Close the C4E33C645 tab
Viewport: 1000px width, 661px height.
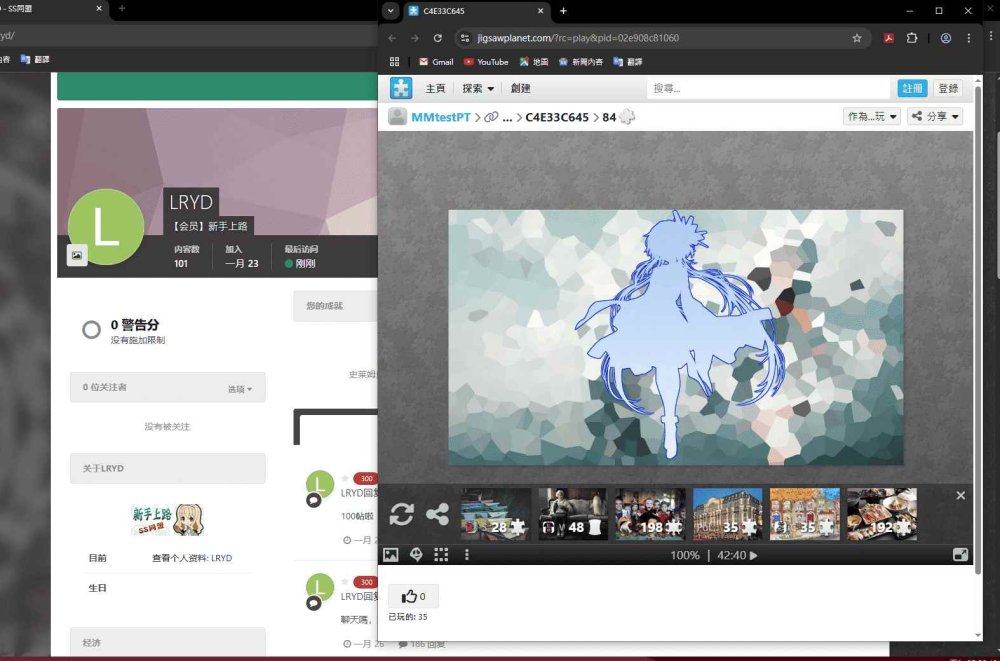[x=541, y=11]
